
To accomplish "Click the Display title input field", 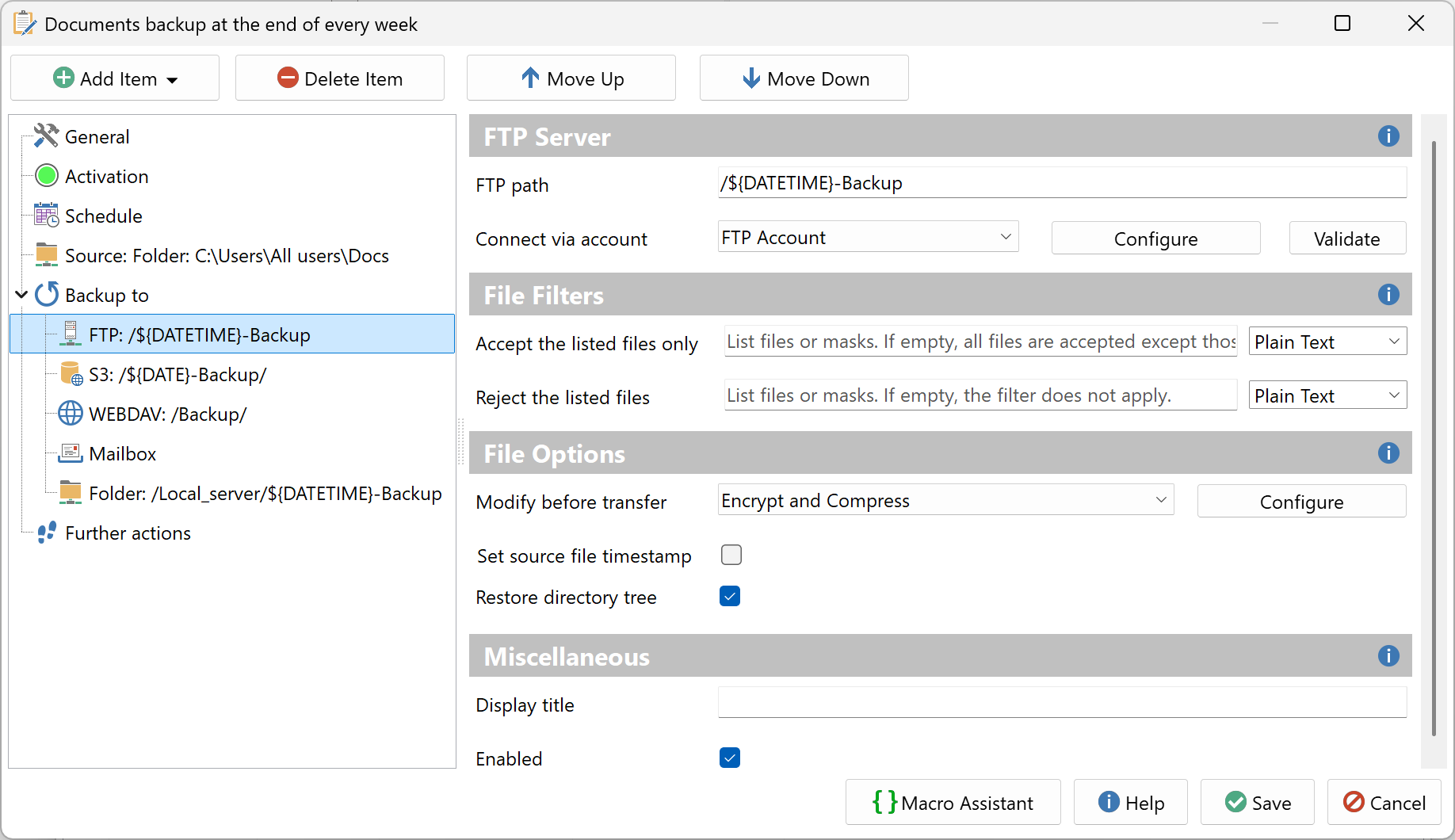I will tap(1062, 702).
